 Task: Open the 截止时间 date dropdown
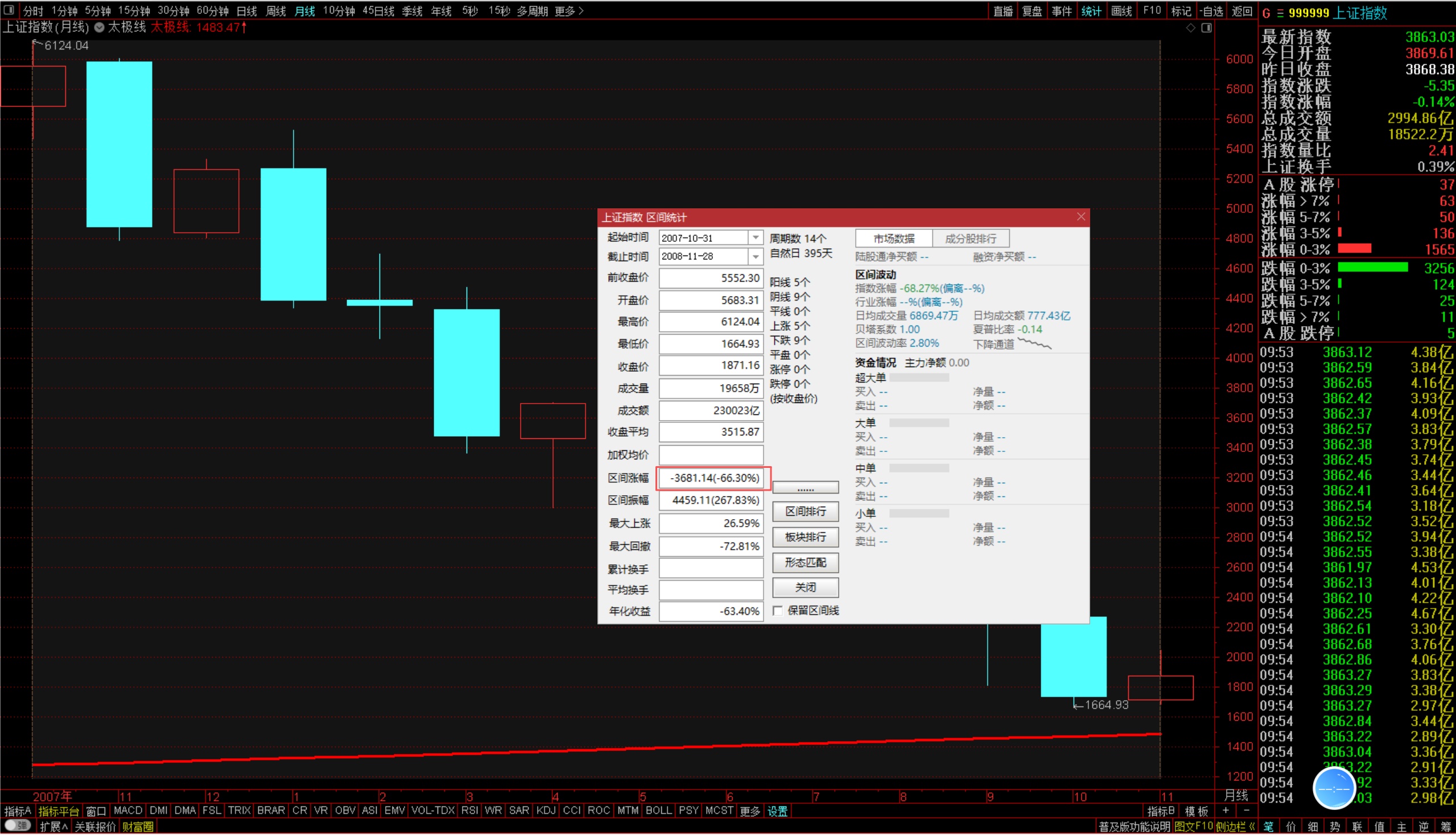pyautogui.click(x=756, y=256)
